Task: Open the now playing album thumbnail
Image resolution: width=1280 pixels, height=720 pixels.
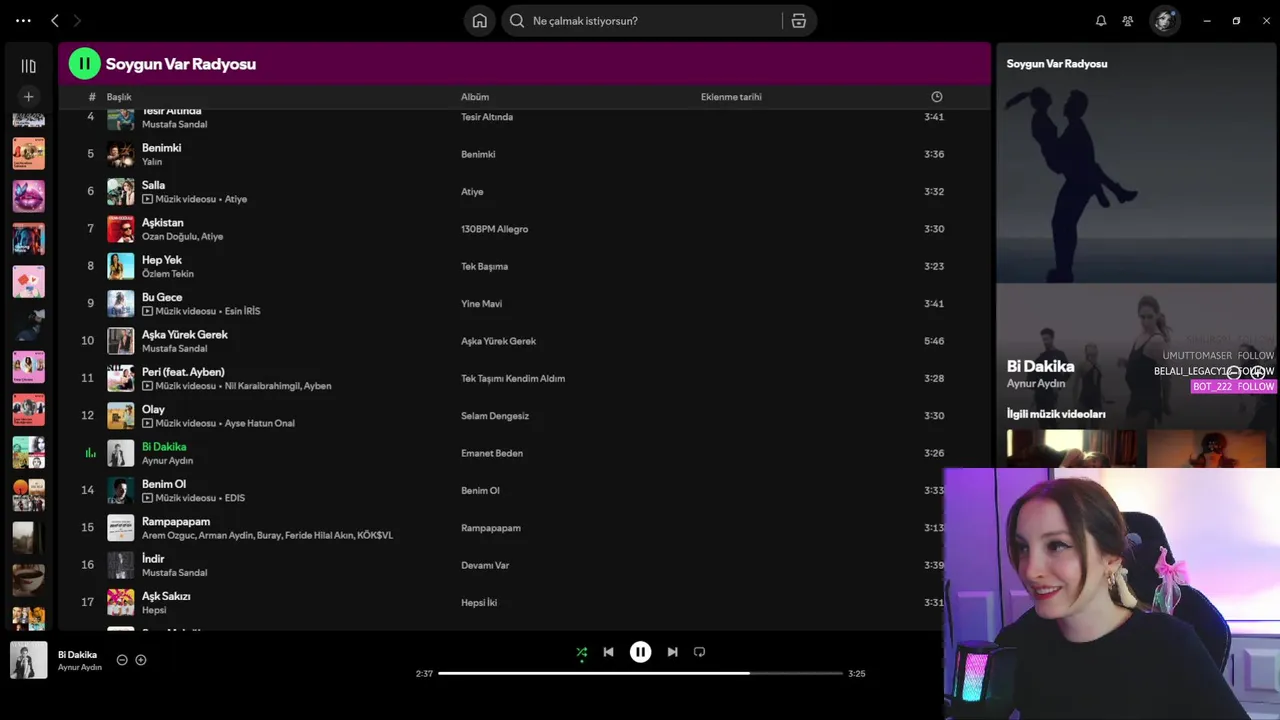Action: click(x=28, y=660)
